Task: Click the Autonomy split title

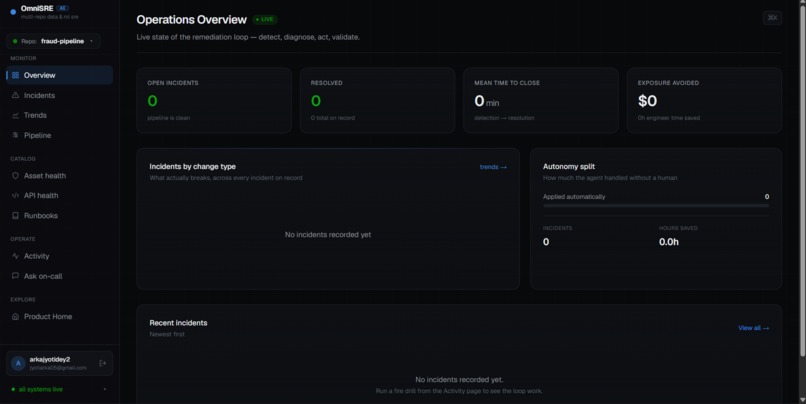Action: 569,167
